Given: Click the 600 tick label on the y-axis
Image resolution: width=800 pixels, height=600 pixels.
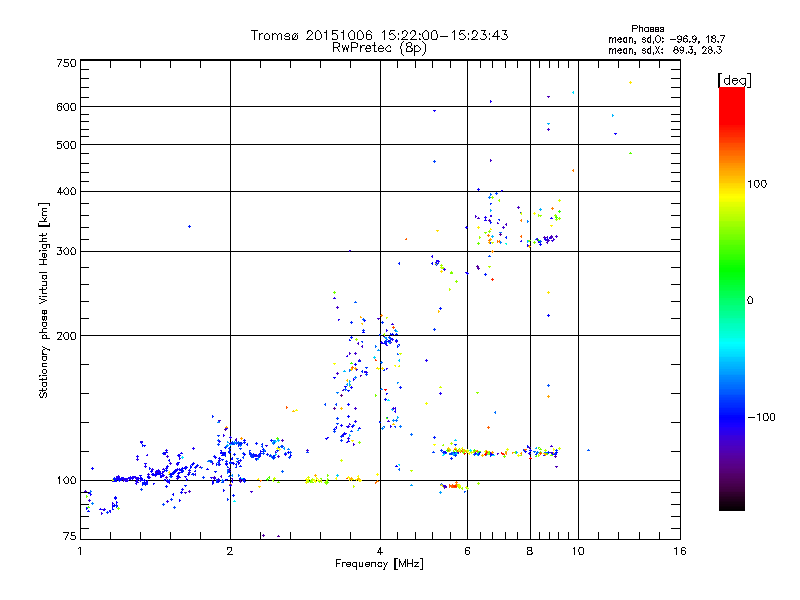Looking at the screenshot, I should click(x=66, y=107).
